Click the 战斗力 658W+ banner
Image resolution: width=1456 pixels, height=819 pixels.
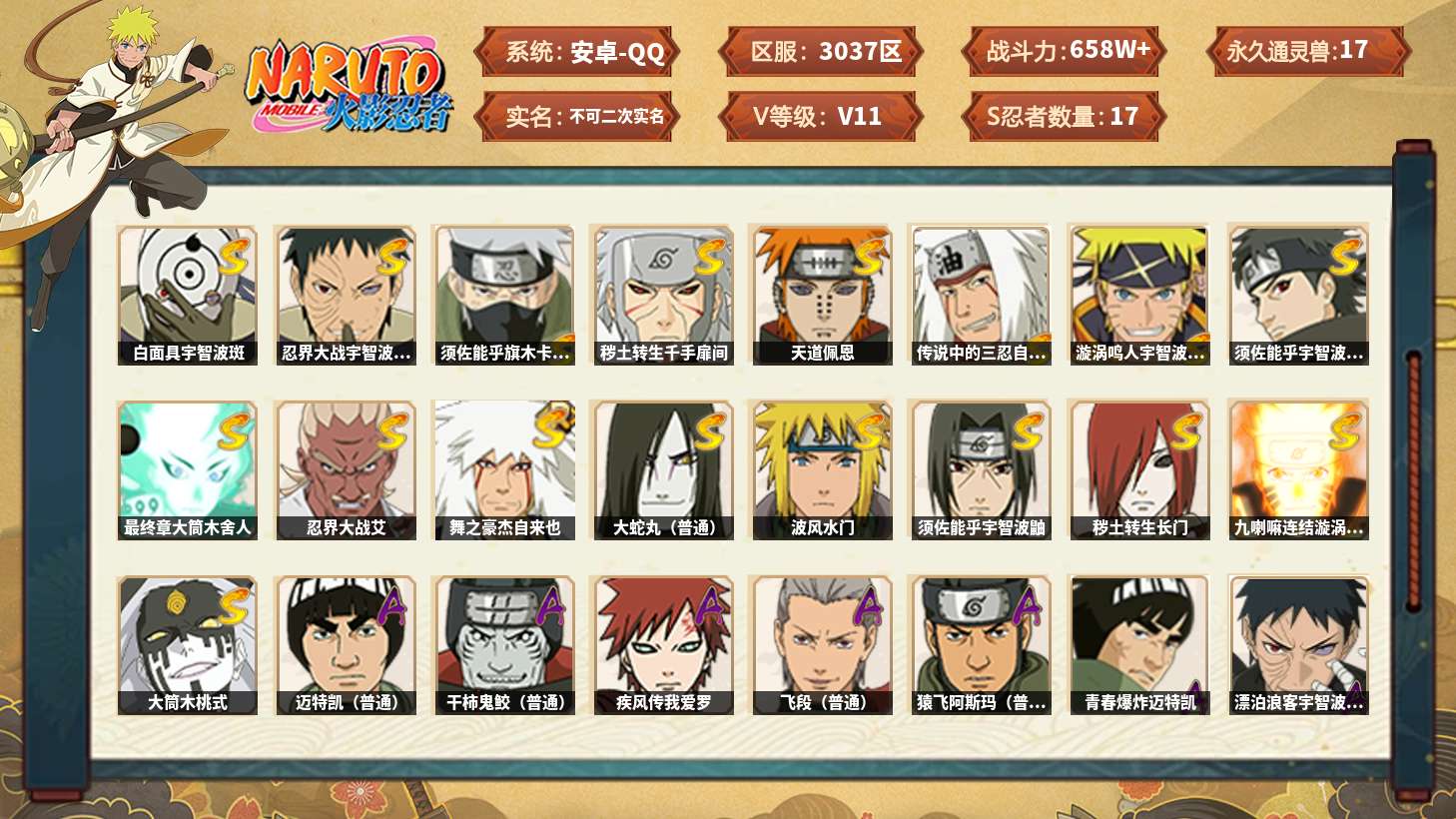pyautogui.click(x=1065, y=51)
